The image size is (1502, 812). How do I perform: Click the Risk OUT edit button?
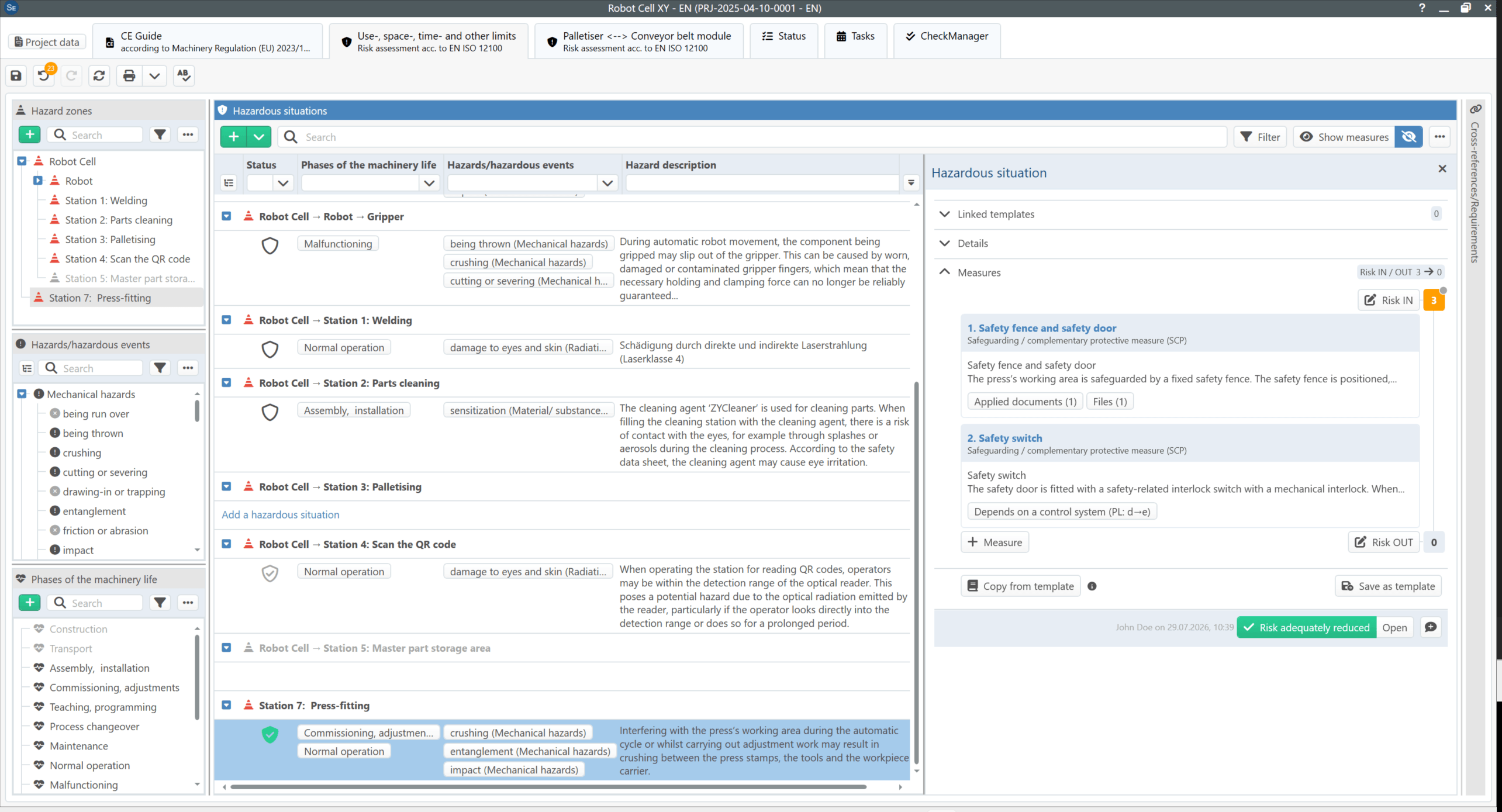click(x=1383, y=542)
